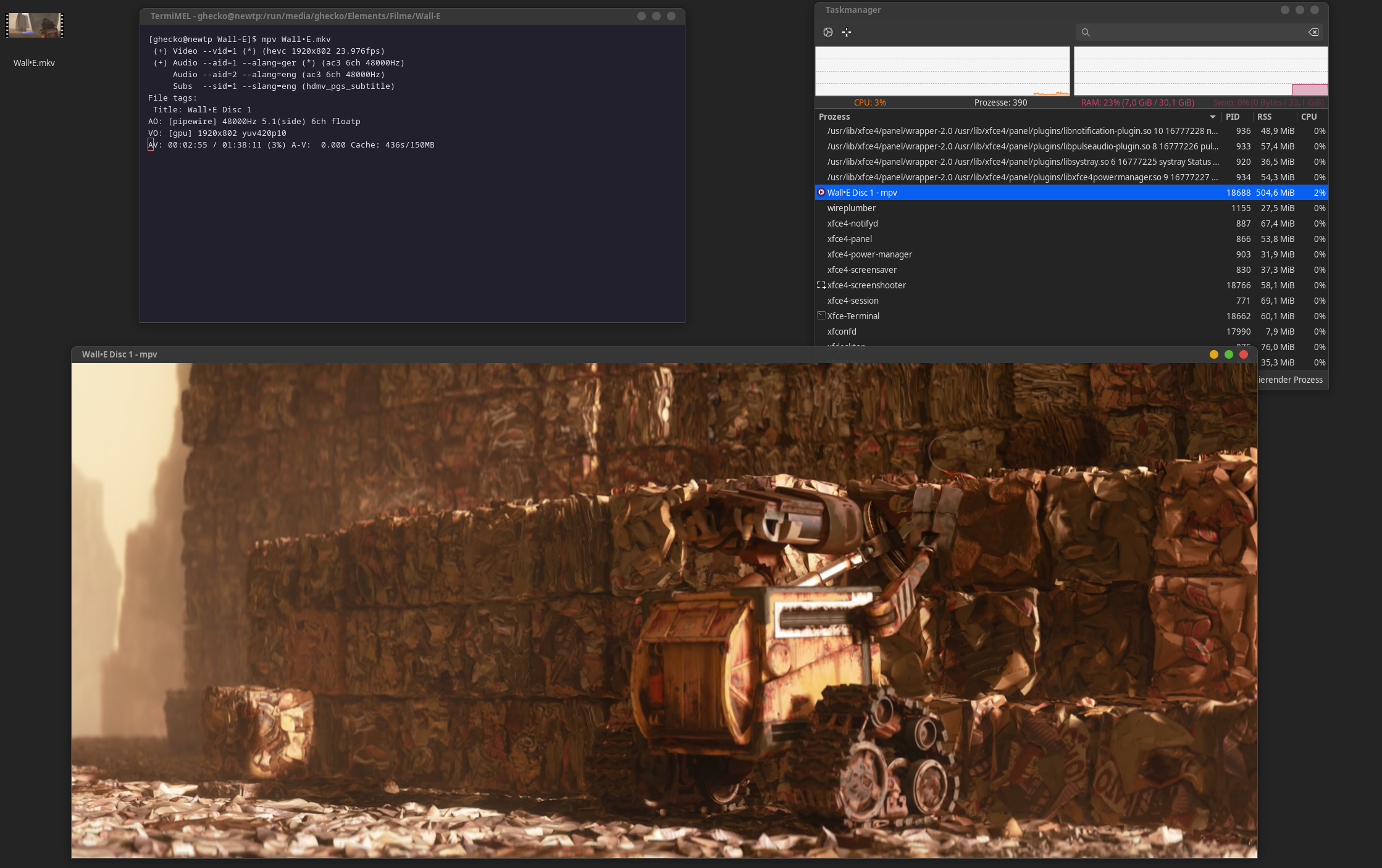Sort processes by the RSS column

[x=1275, y=117]
